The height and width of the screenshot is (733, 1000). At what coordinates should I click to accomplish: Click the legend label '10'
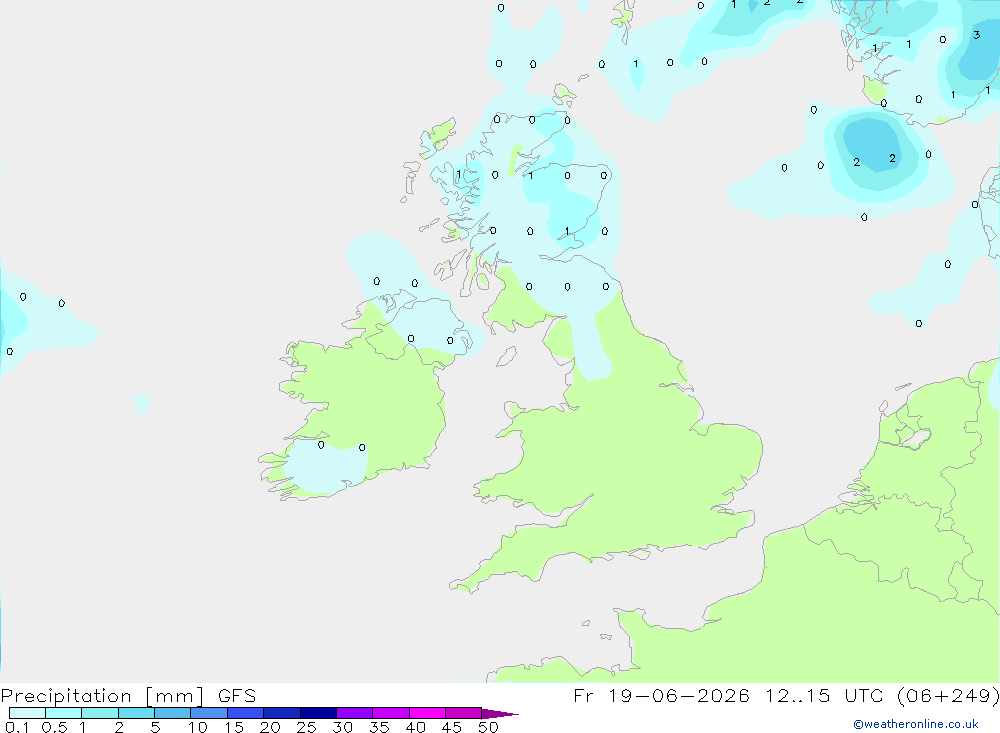pyautogui.click(x=198, y=727)
